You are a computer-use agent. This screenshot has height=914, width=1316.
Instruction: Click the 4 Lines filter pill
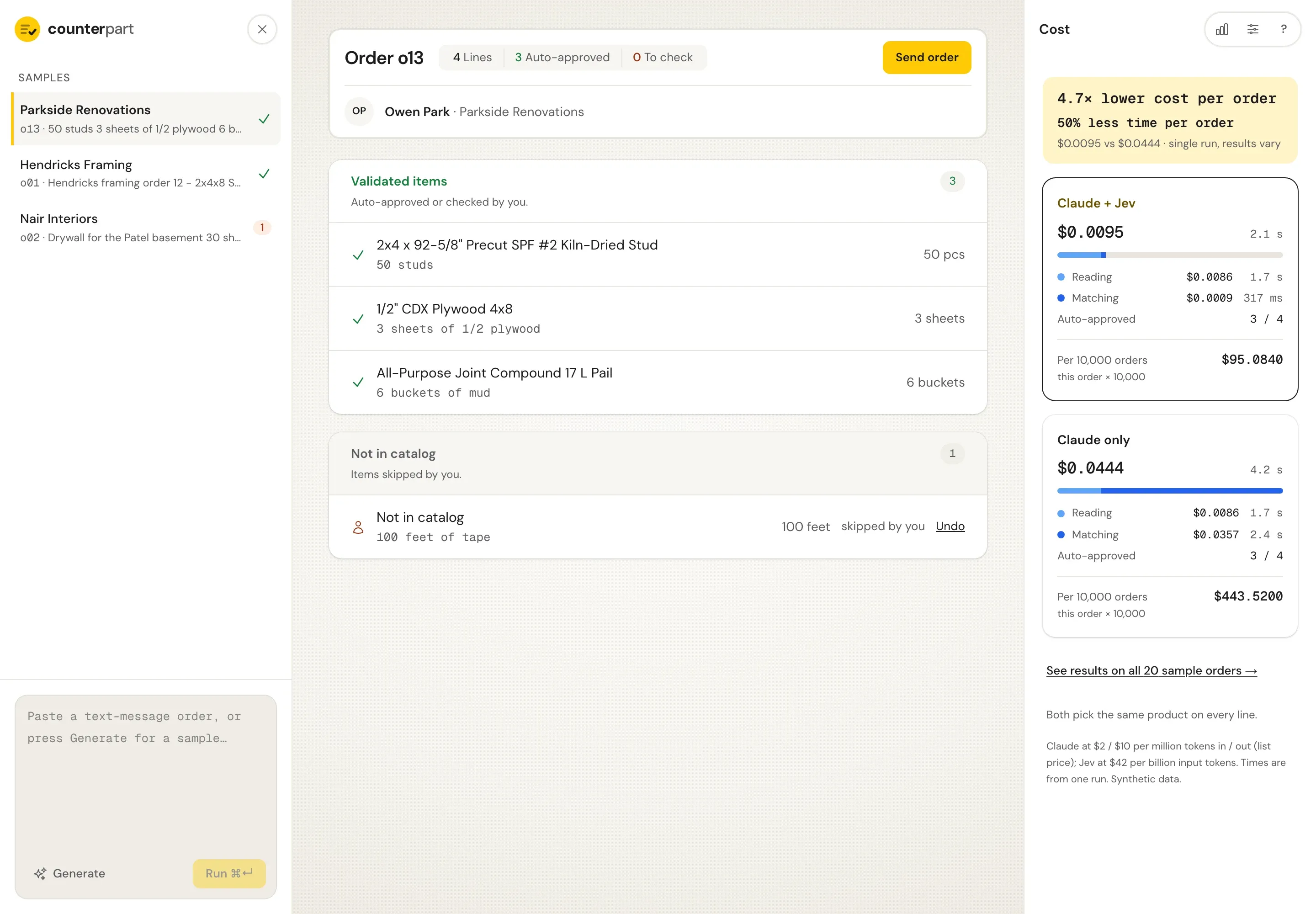tap(472, 57)
